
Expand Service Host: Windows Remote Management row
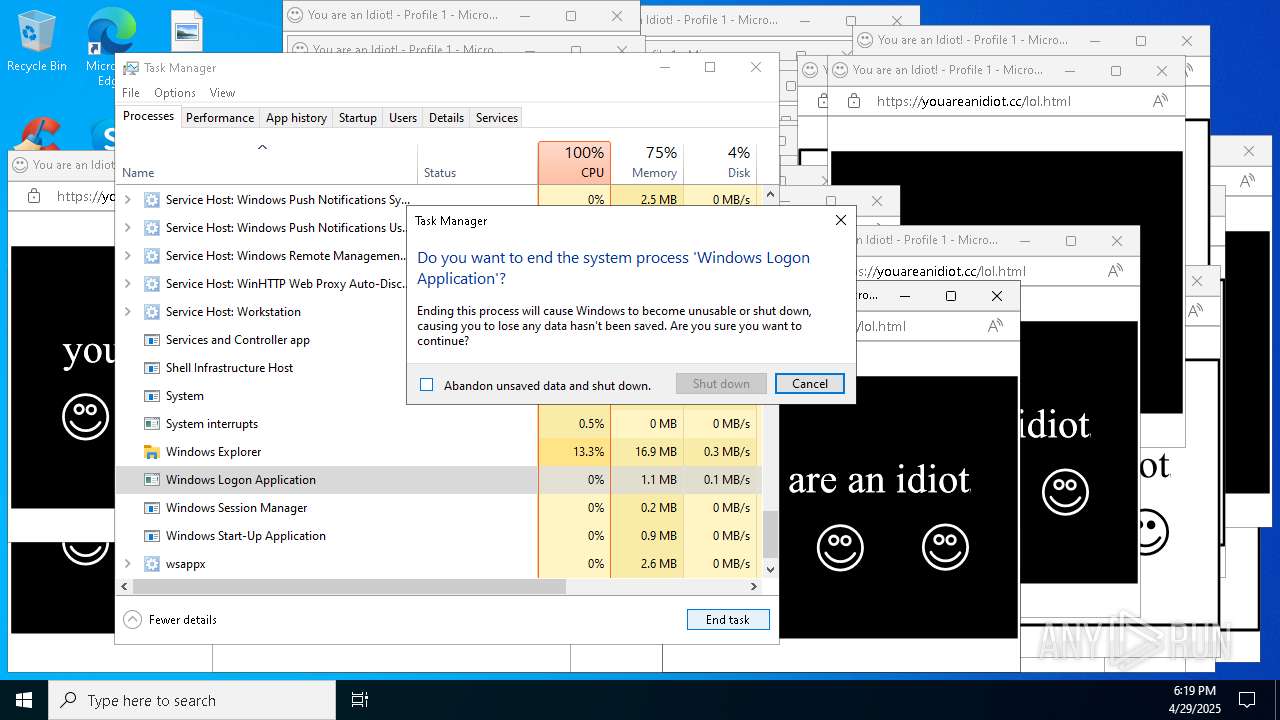pos(127,256)
